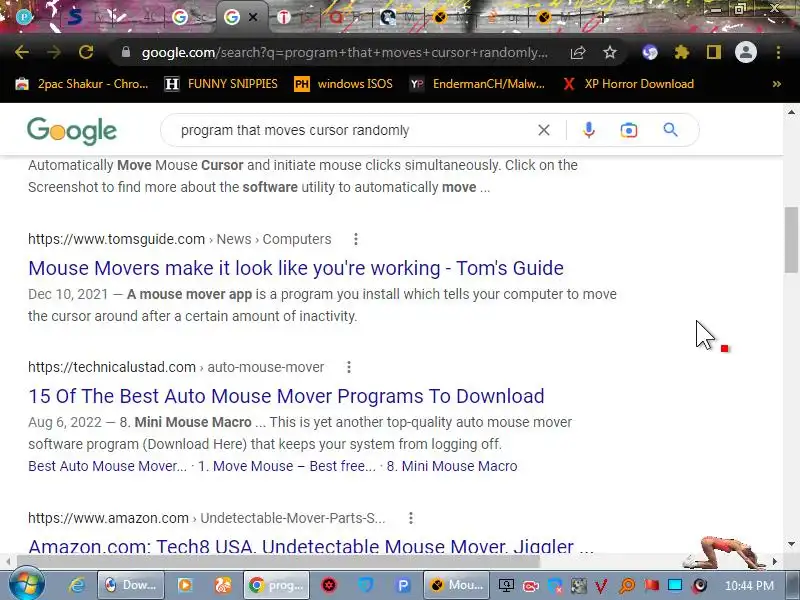Share this page from the address bar
800x600 pixels.
[578, 52]
